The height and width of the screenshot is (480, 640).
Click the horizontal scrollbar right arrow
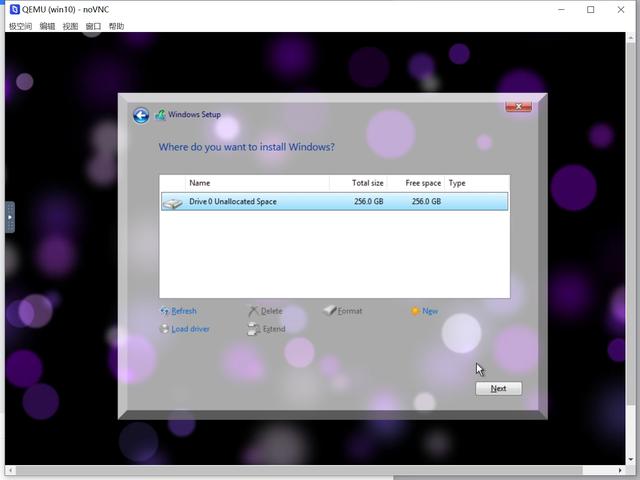coord(620,470)
